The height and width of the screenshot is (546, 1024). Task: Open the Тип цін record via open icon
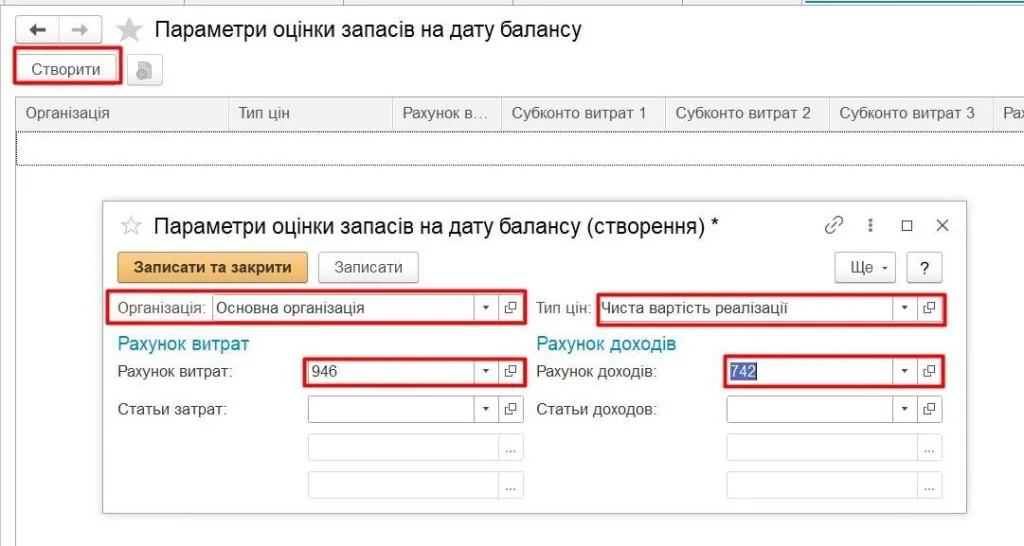pos(929,308)
